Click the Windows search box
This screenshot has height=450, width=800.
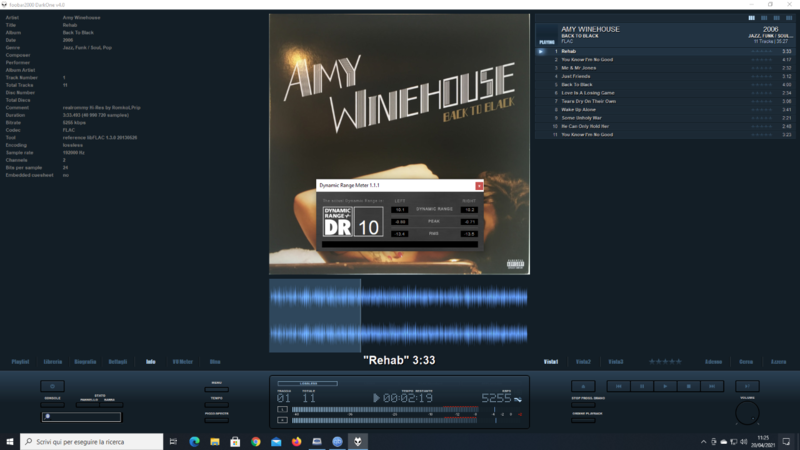pyautogui.click(x=90, y=441)
